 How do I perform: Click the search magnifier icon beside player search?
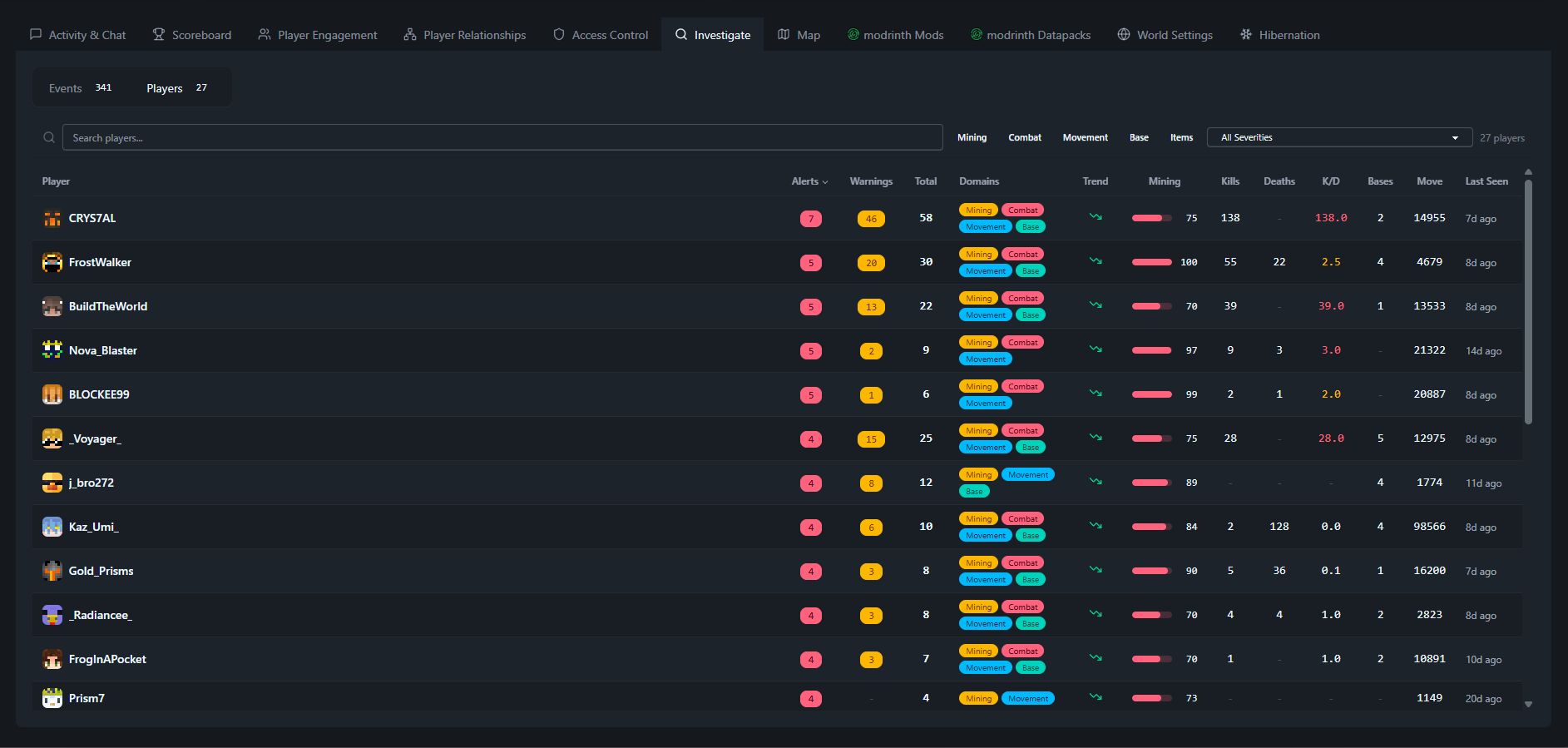point(49,137)
